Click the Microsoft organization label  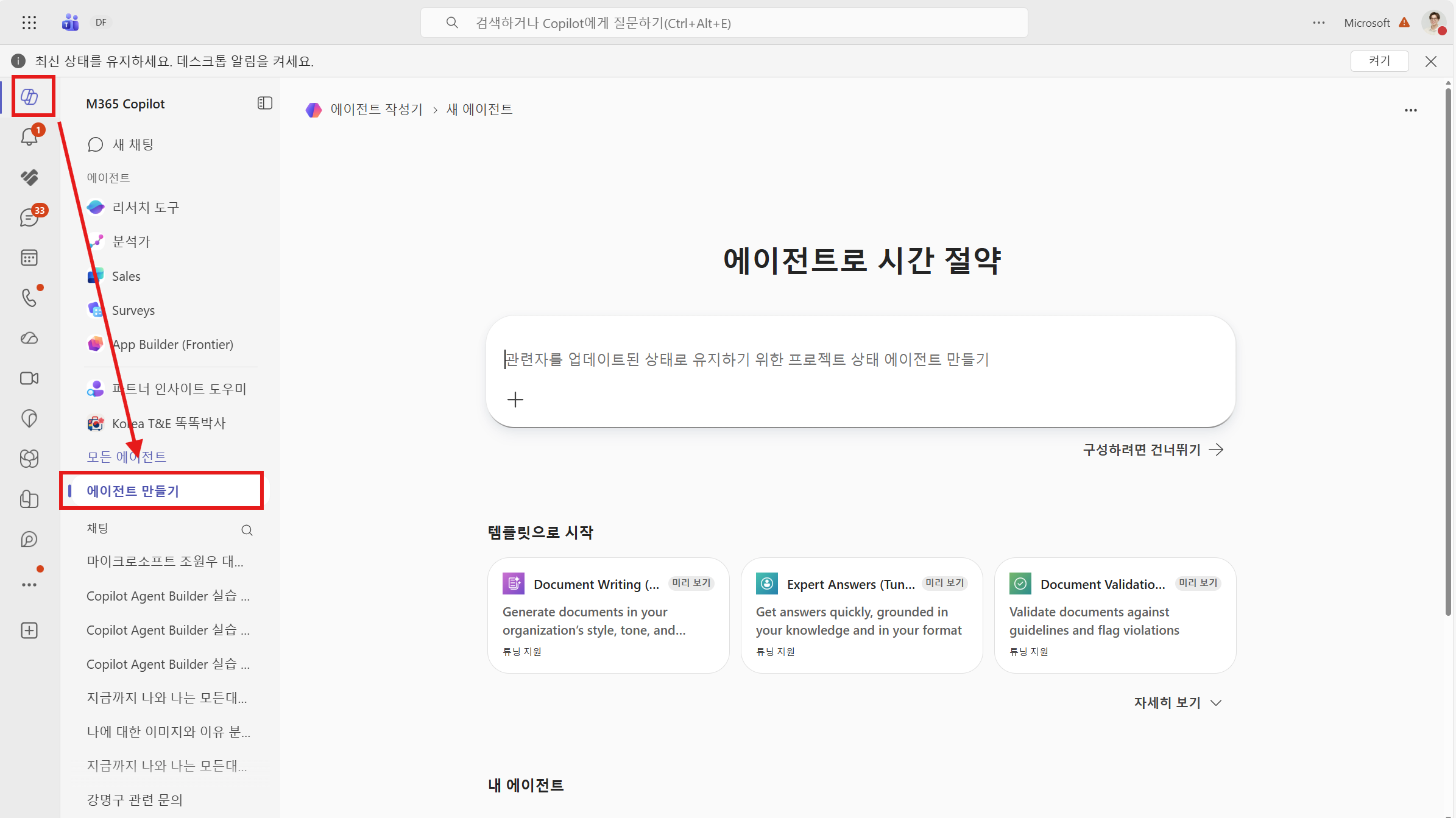tap(1366, 23)
